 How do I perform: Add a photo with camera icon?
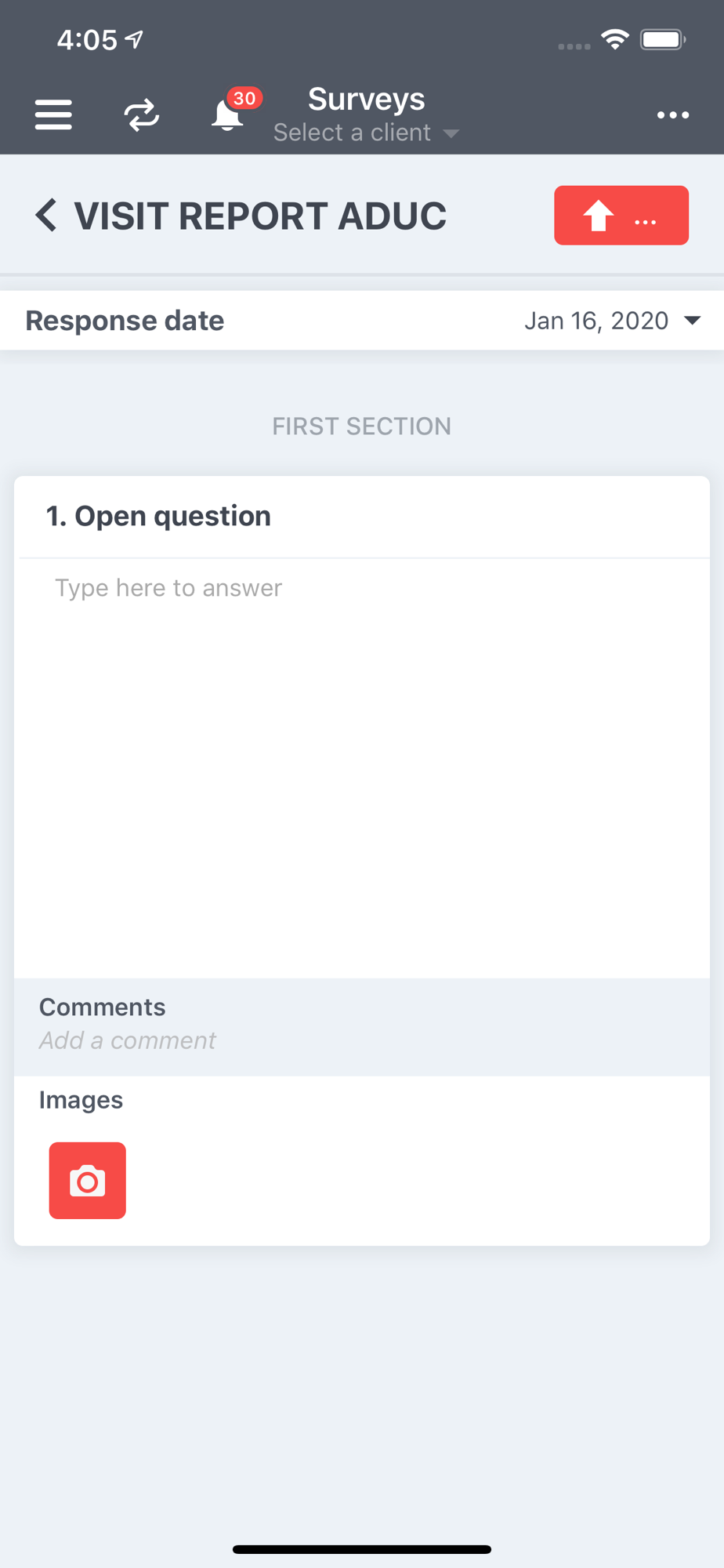point(88,1181)
